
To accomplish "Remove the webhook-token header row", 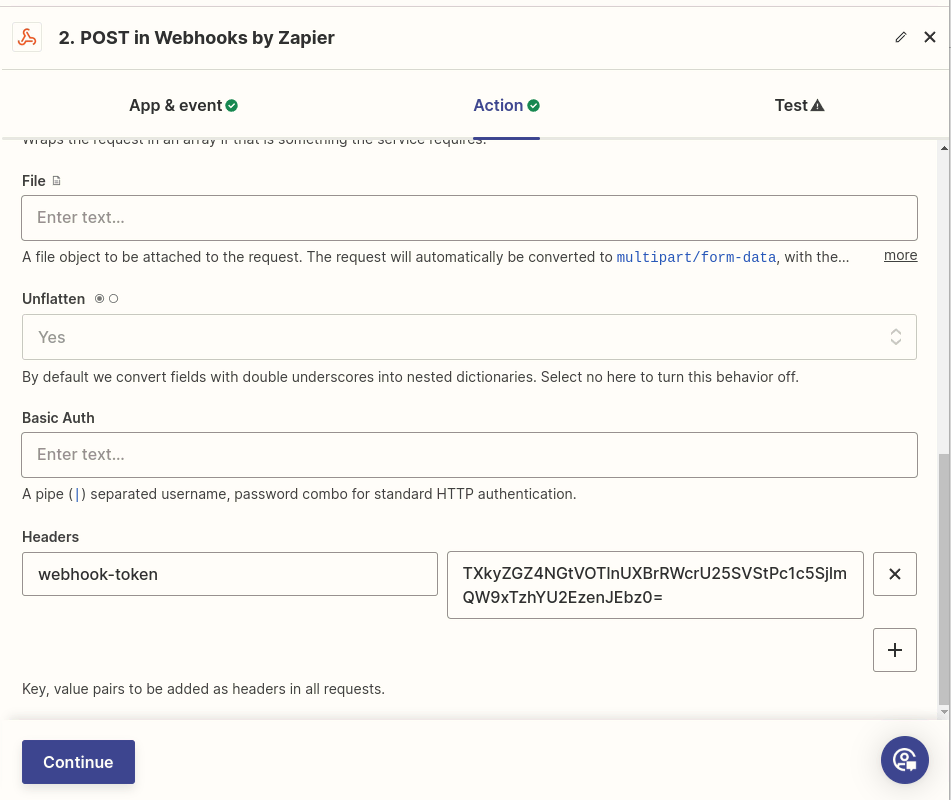I will pos(895,574).
